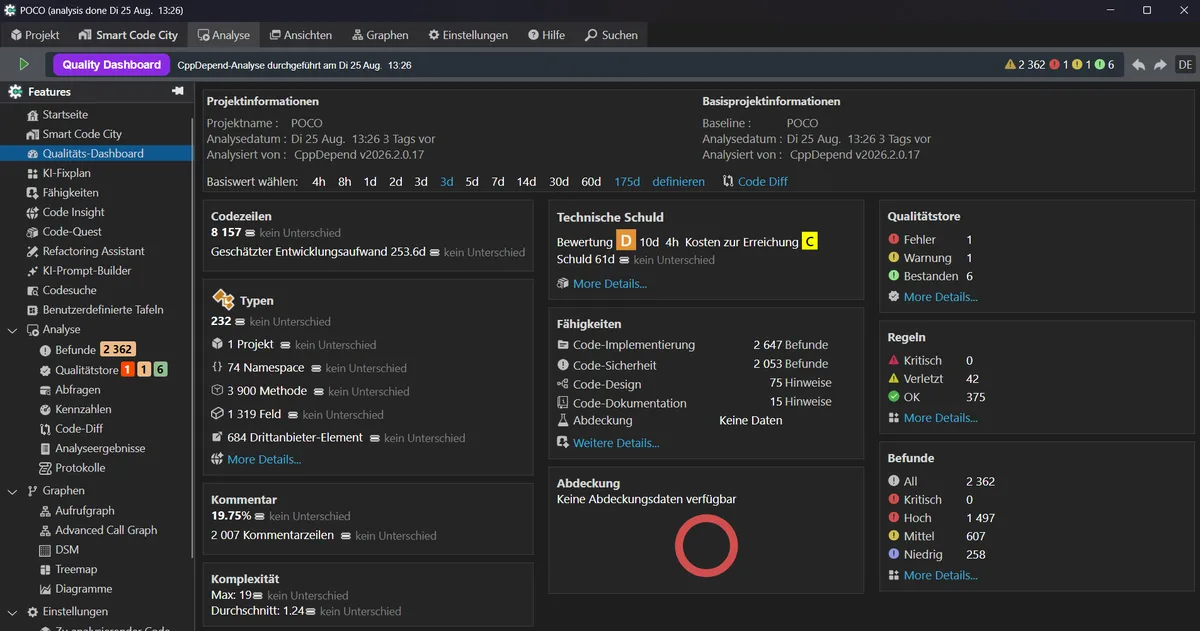Open the Hilfe menu tab
This screenshot has height=631, width=1200.
(546, 35)
